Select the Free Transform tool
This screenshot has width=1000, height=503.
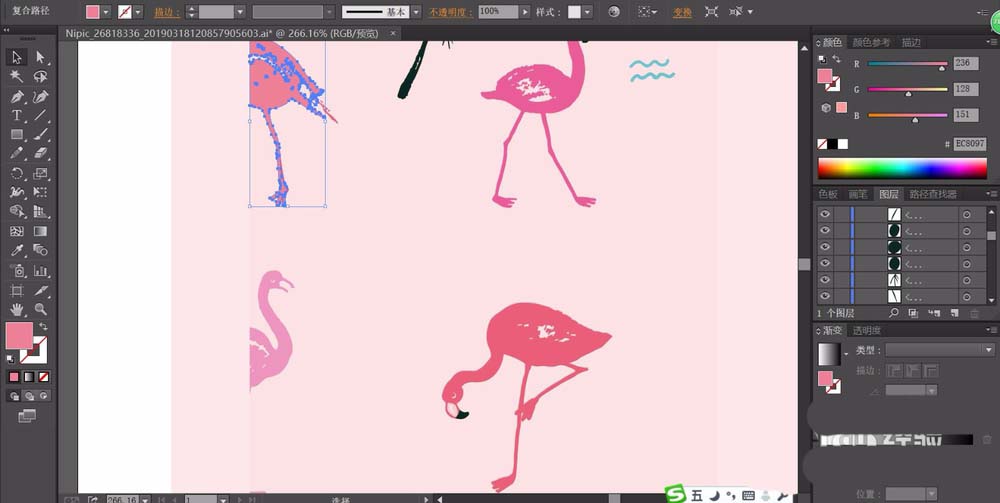(x=41, y=193)
